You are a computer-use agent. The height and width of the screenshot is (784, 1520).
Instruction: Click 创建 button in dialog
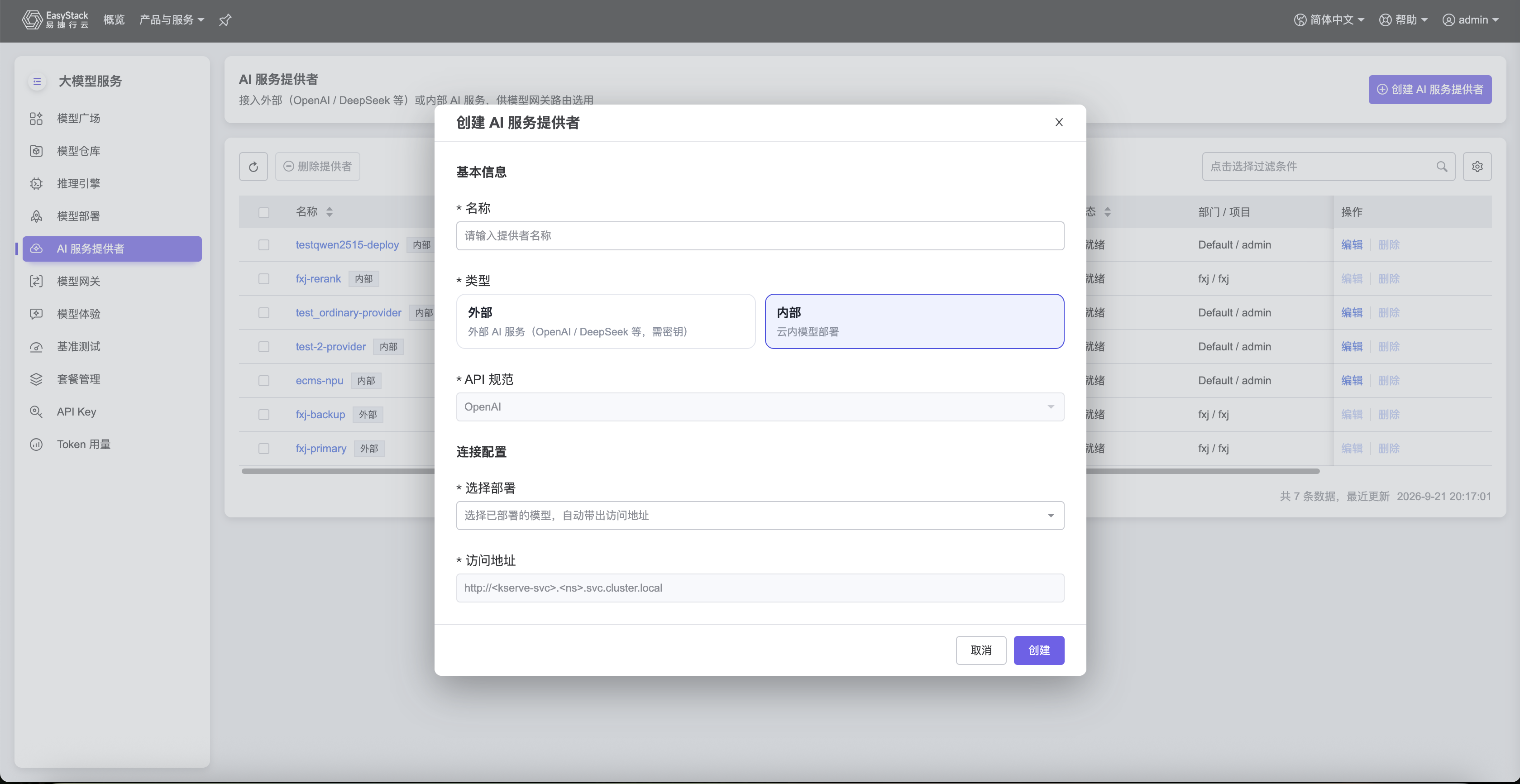coord(1038,650)
